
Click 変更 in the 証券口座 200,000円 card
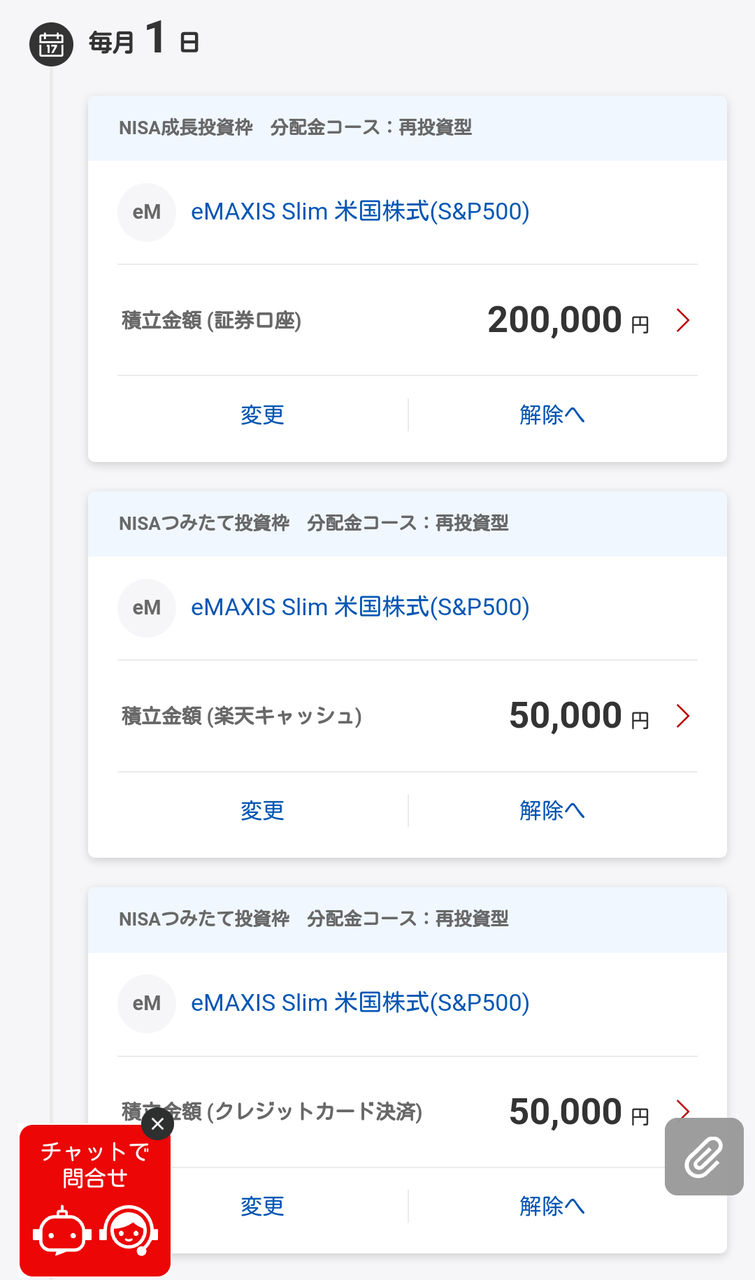click(263, 415)
